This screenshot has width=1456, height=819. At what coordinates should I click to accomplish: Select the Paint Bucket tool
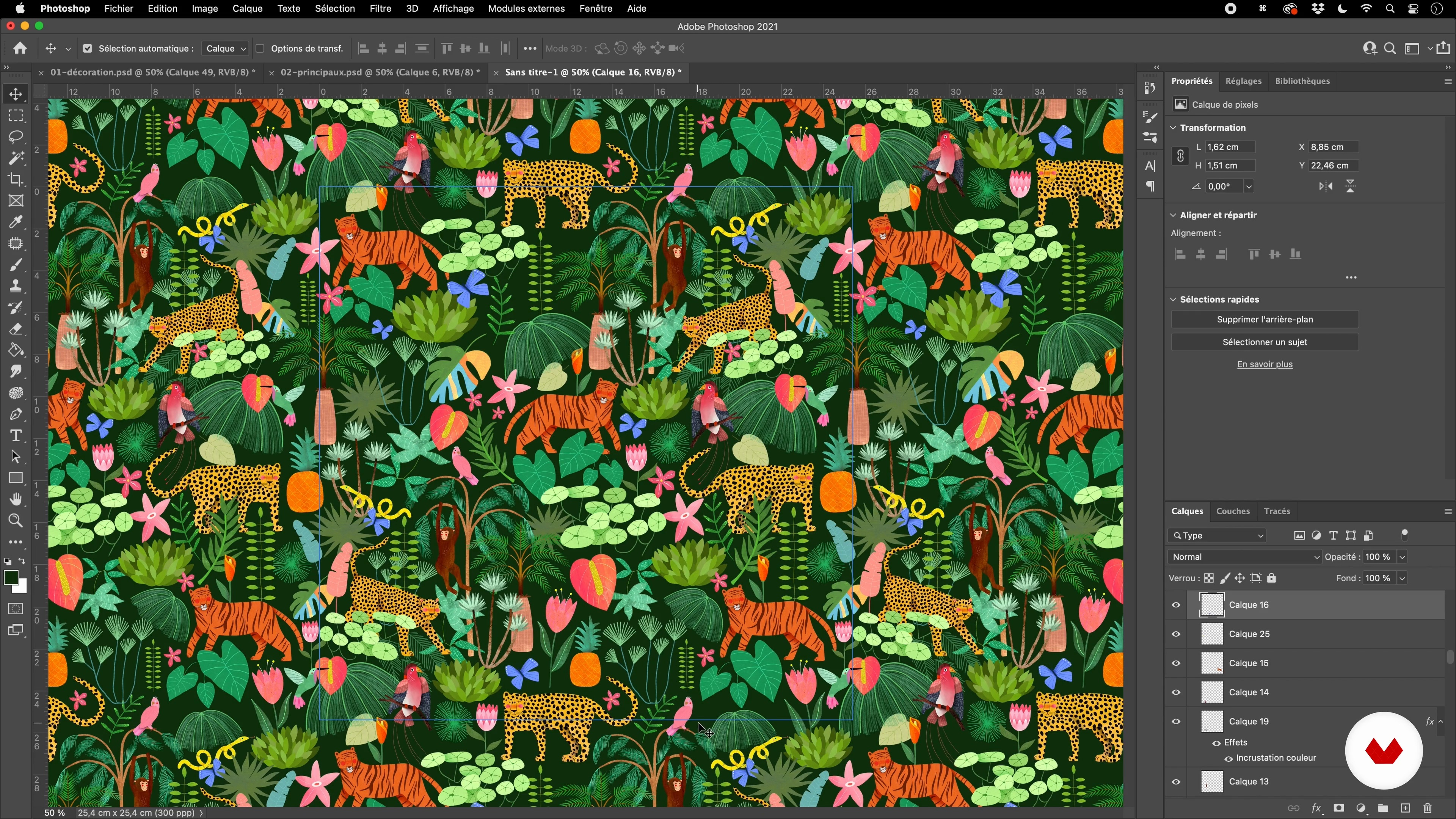click(x=16, y=350)
